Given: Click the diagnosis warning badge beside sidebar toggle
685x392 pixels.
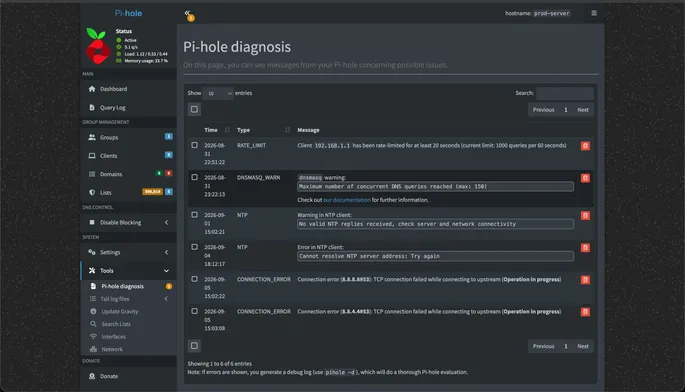Looking at the screenshot, I should (191, 18).
